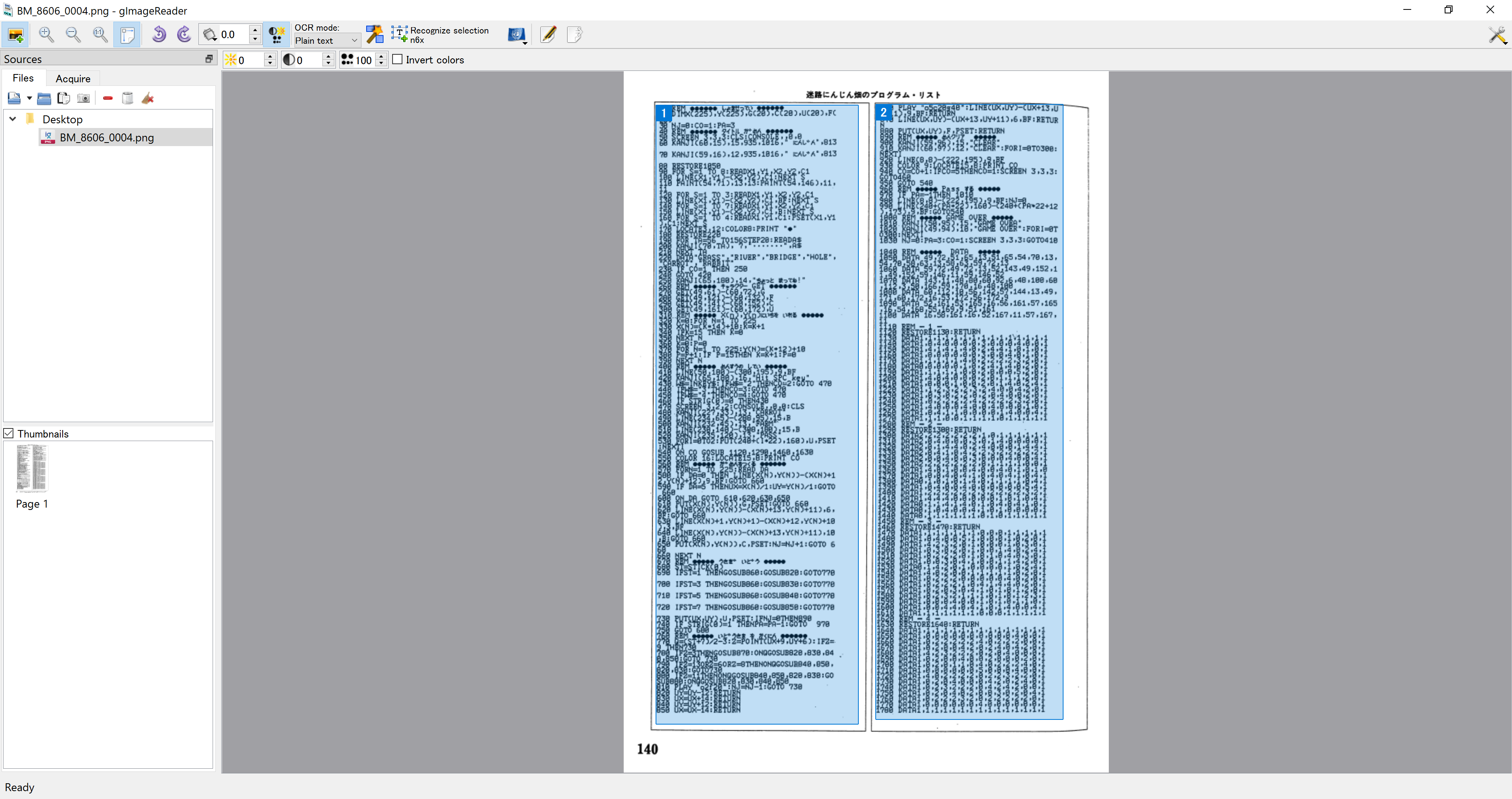Open the OCR mode Plain text dropdown
Image resolution: width=1512 pixels, height=799 pixels.
click(x=326, y=41)
